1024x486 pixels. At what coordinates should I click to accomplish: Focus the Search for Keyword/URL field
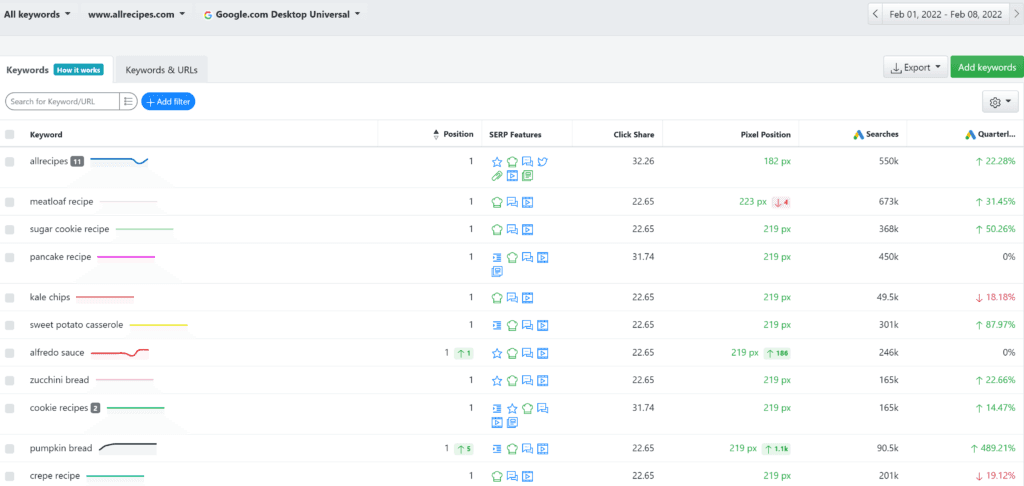coord(63,101)
